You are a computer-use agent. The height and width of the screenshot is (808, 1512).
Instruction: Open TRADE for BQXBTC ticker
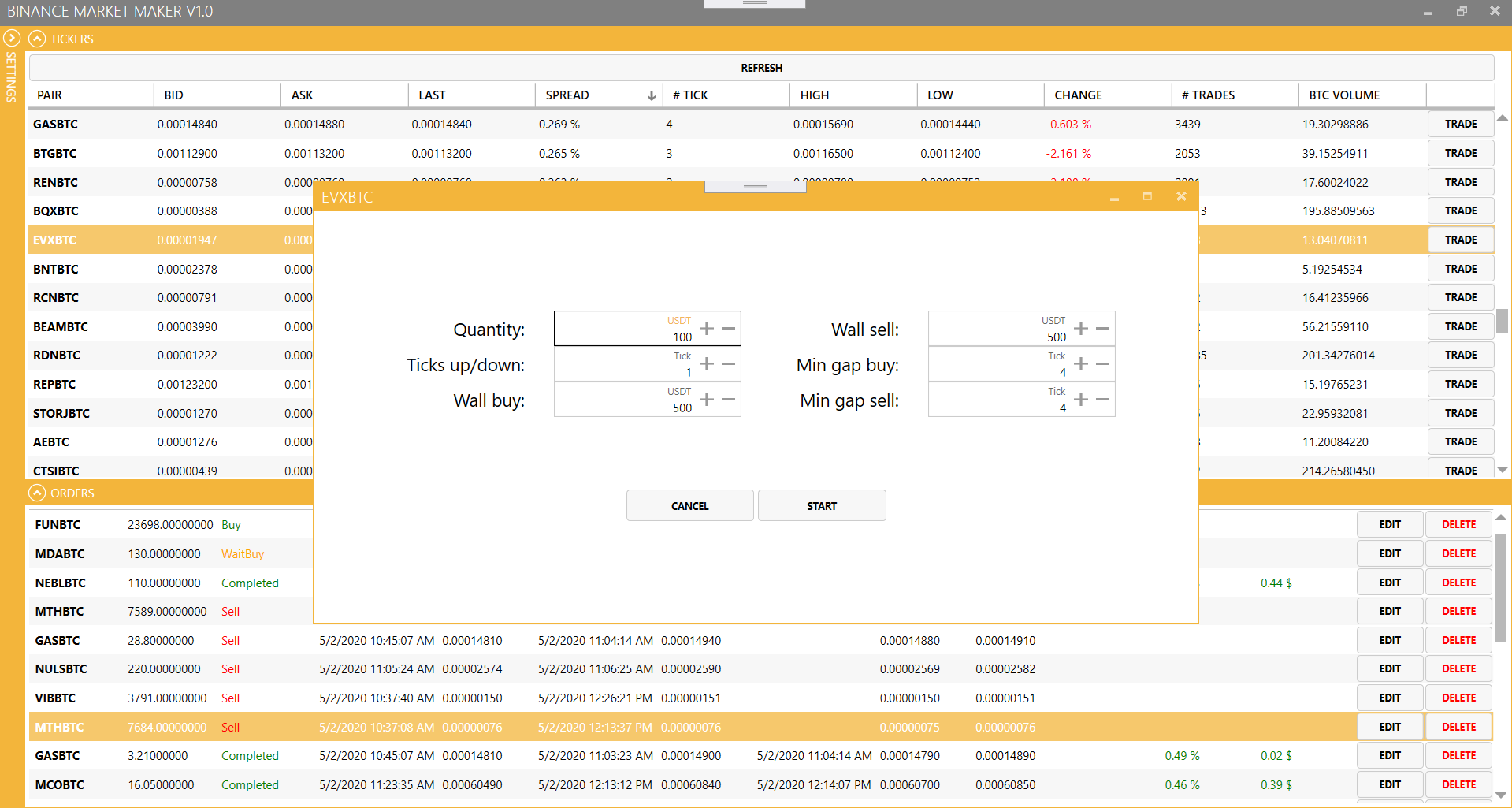point(1461,210)
